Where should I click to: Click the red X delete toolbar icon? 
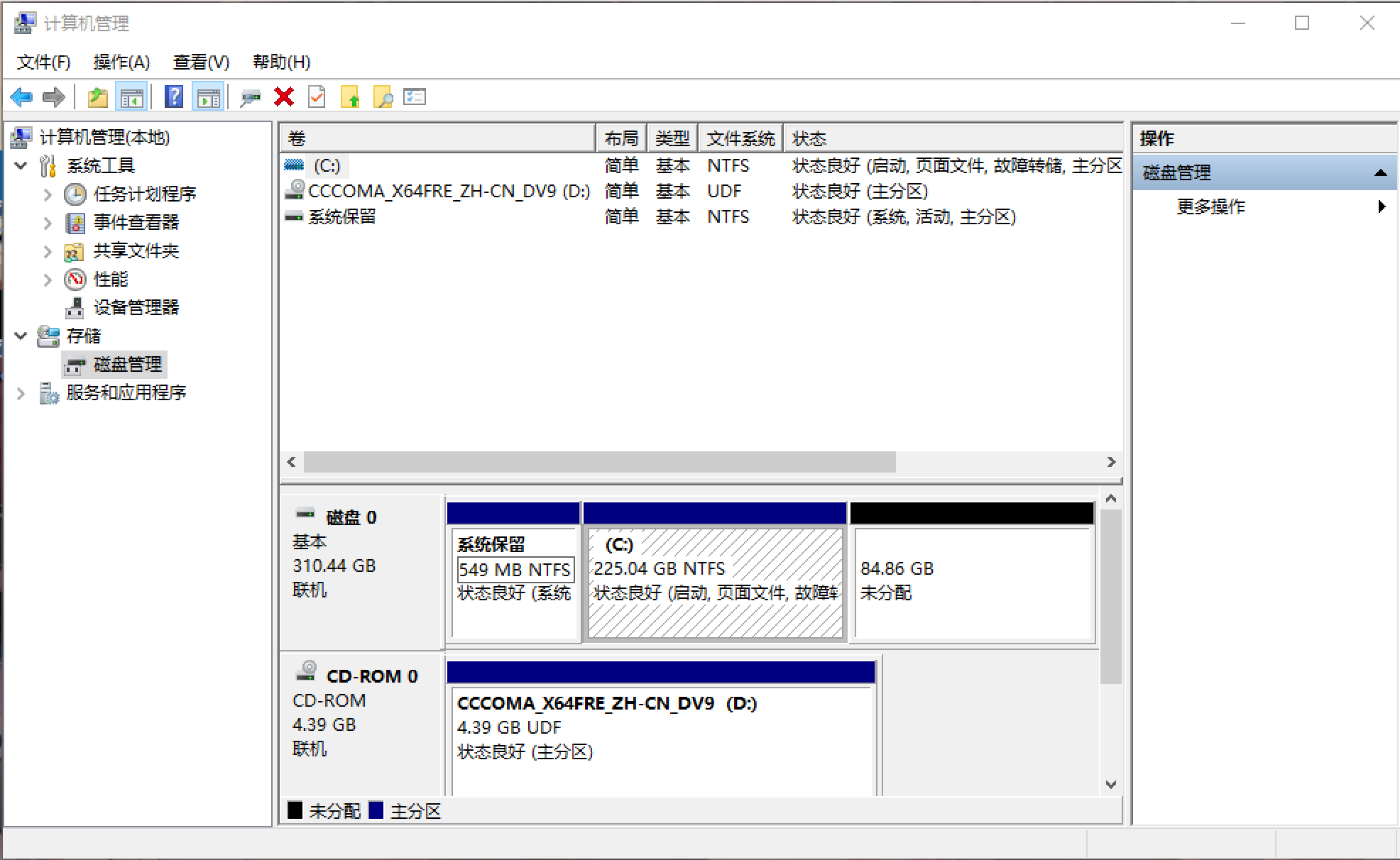tap(284, 97)
